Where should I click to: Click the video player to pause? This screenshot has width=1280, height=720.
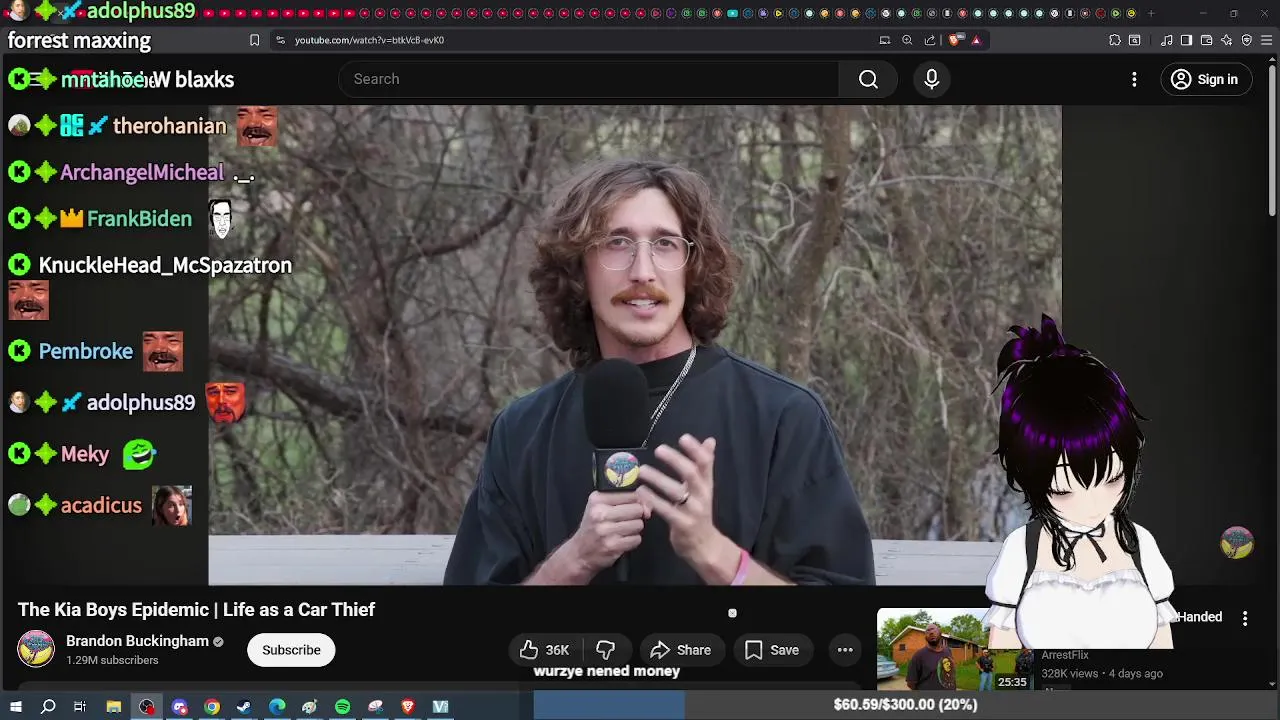tap(635, 345)
